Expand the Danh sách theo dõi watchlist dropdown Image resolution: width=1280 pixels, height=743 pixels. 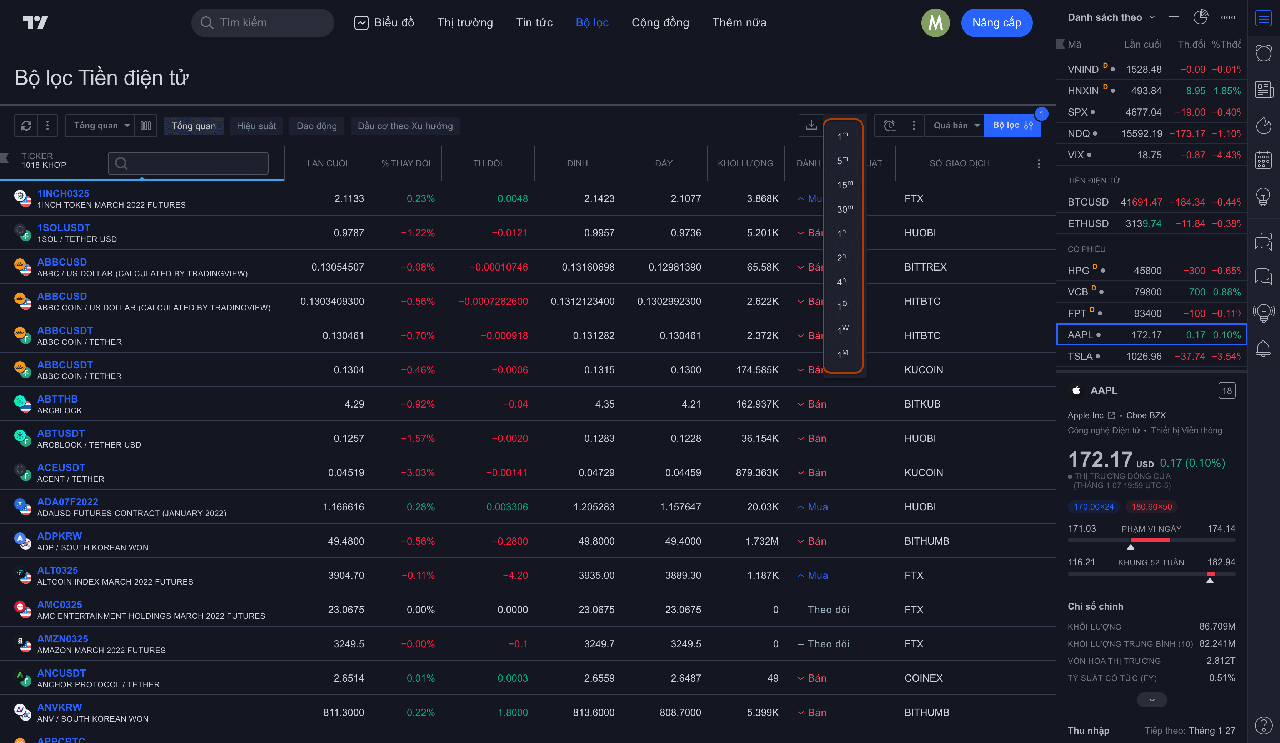(x=1111, y=18)
